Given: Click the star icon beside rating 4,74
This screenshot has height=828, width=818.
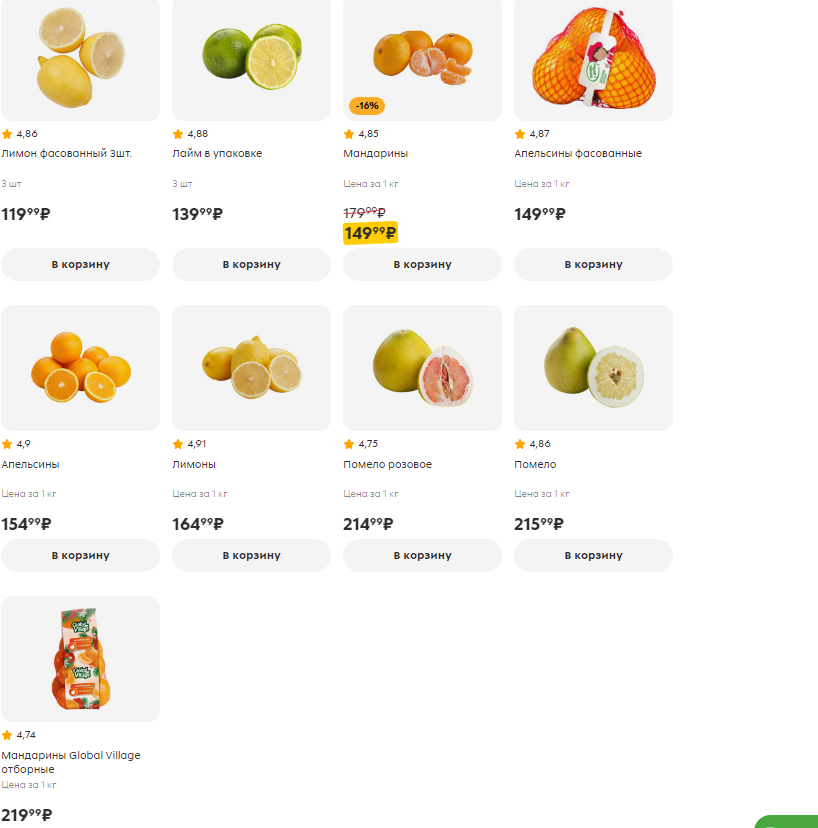Looking at the screenshot, I should tap(7, 735).
